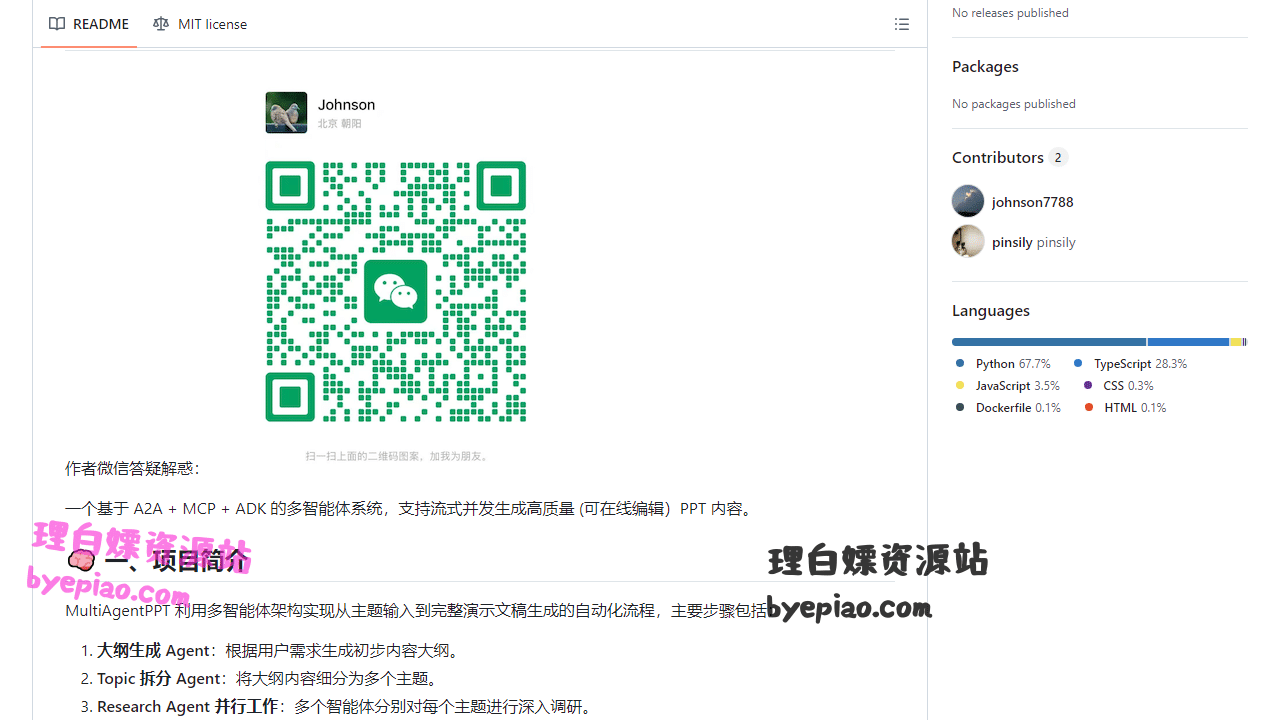
Task: Click Johnson's profile photo above the QR
Action: [286, 113]
